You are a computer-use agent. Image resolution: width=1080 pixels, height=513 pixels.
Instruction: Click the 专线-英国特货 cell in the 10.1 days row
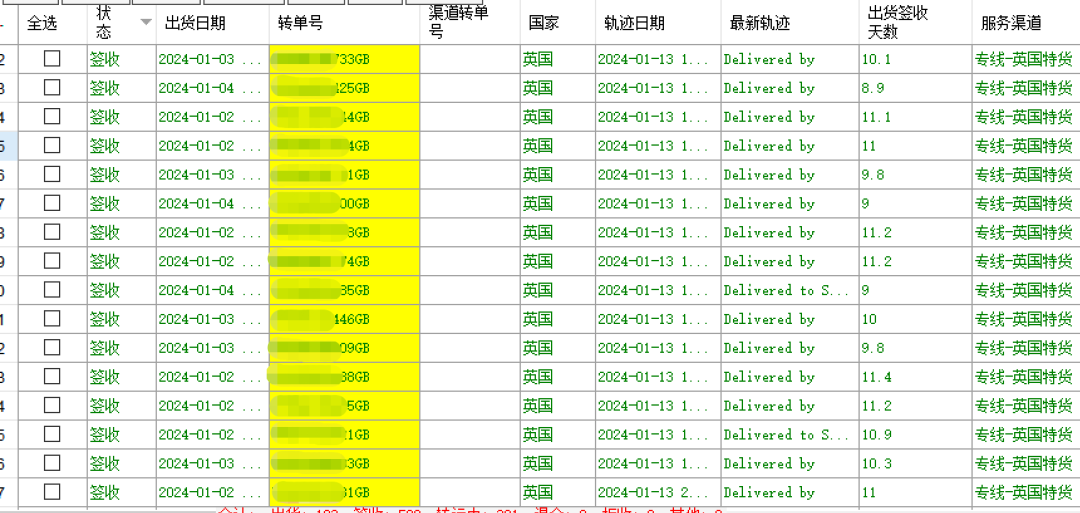(x=1026, y=59)
